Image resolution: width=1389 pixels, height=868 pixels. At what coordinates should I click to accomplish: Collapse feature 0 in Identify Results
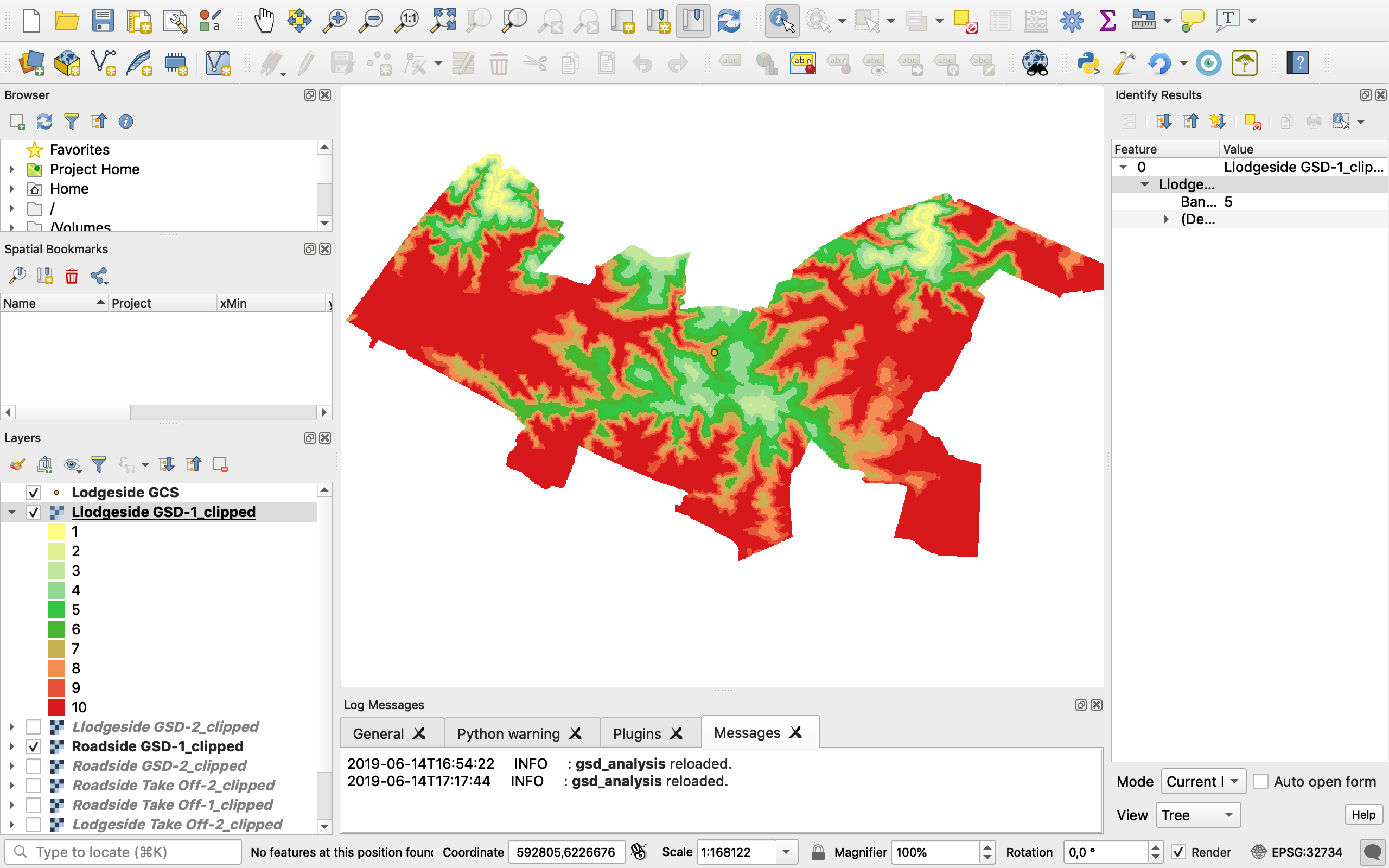(x=1123, y=167)
